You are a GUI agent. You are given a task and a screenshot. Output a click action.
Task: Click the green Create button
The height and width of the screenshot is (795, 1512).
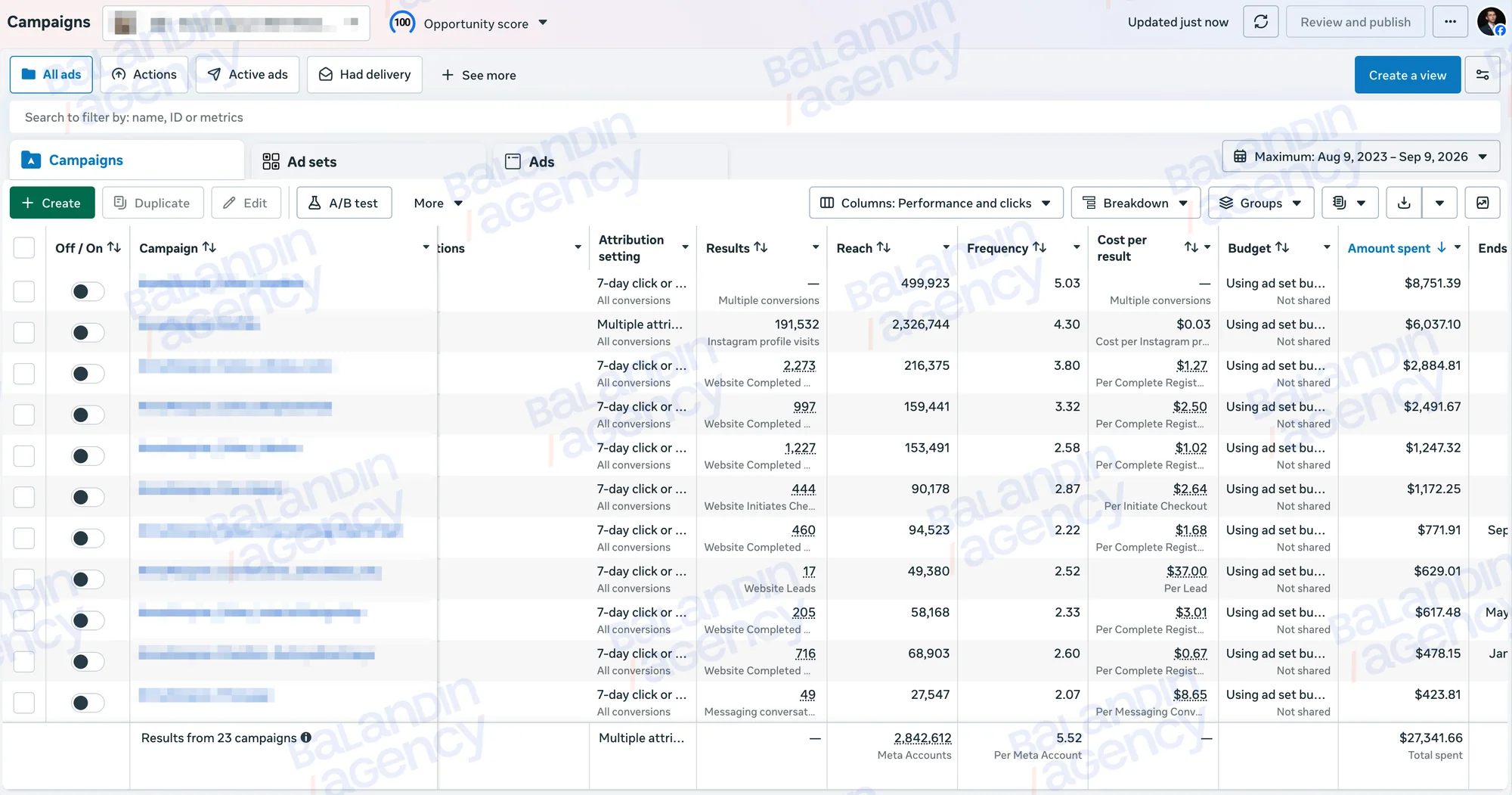click(52, 203)
